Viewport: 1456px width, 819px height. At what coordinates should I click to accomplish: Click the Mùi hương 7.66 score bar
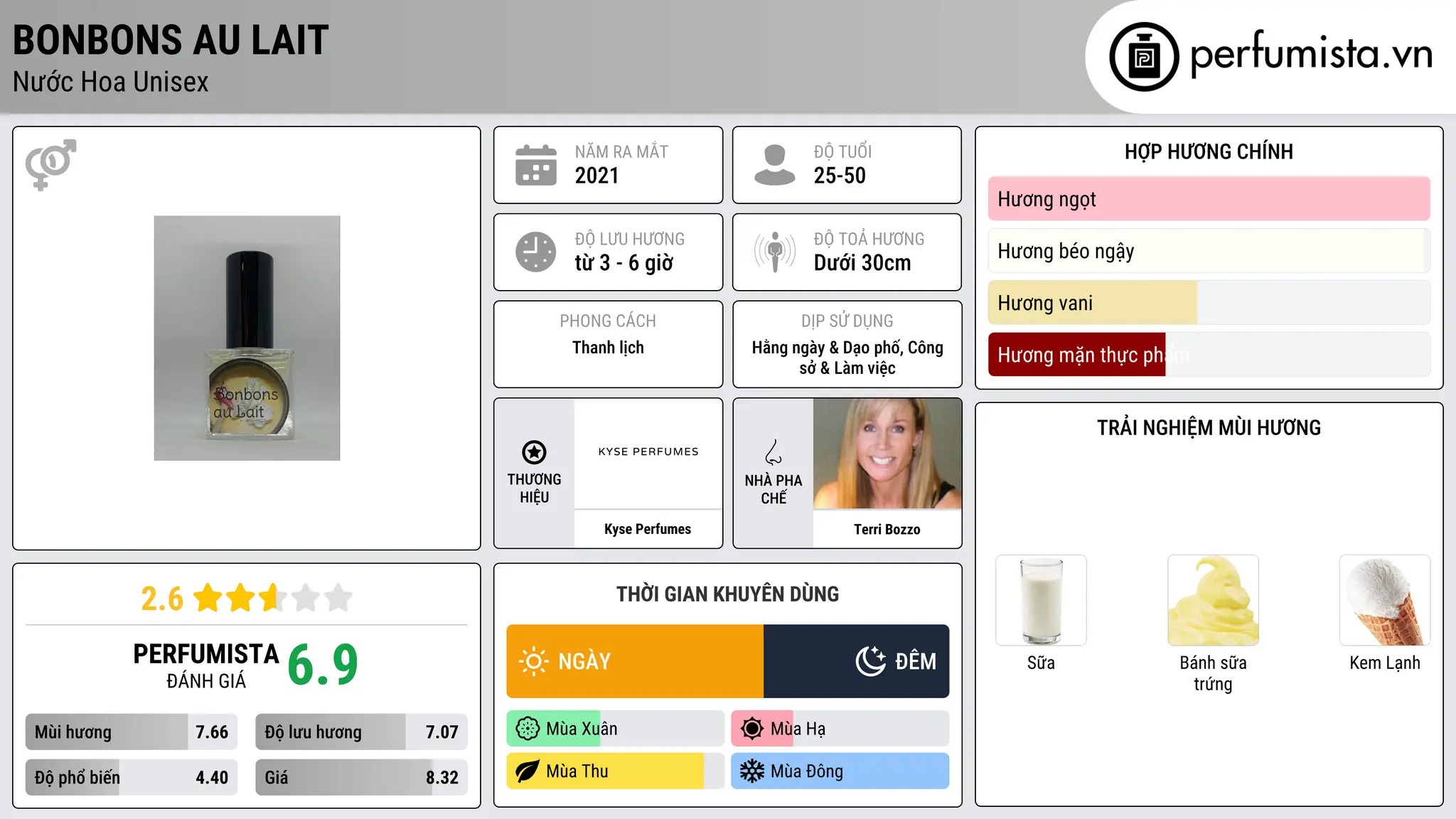tap(132, 732)
